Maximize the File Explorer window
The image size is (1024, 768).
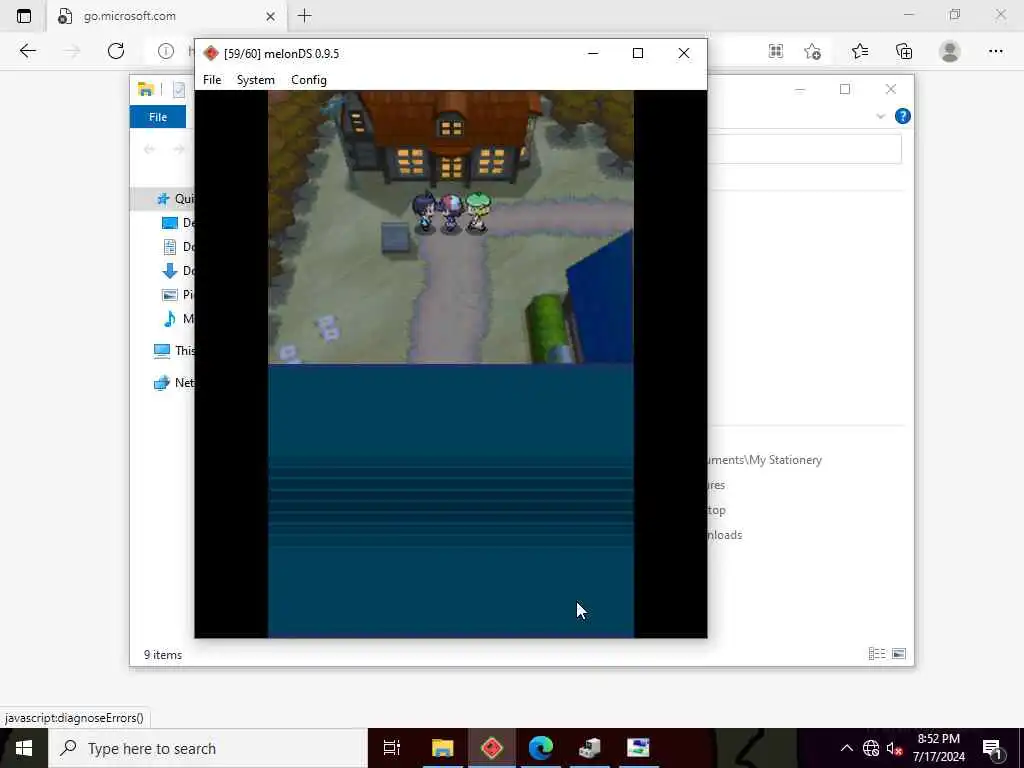pyautogui.click(x=845, y=89)
